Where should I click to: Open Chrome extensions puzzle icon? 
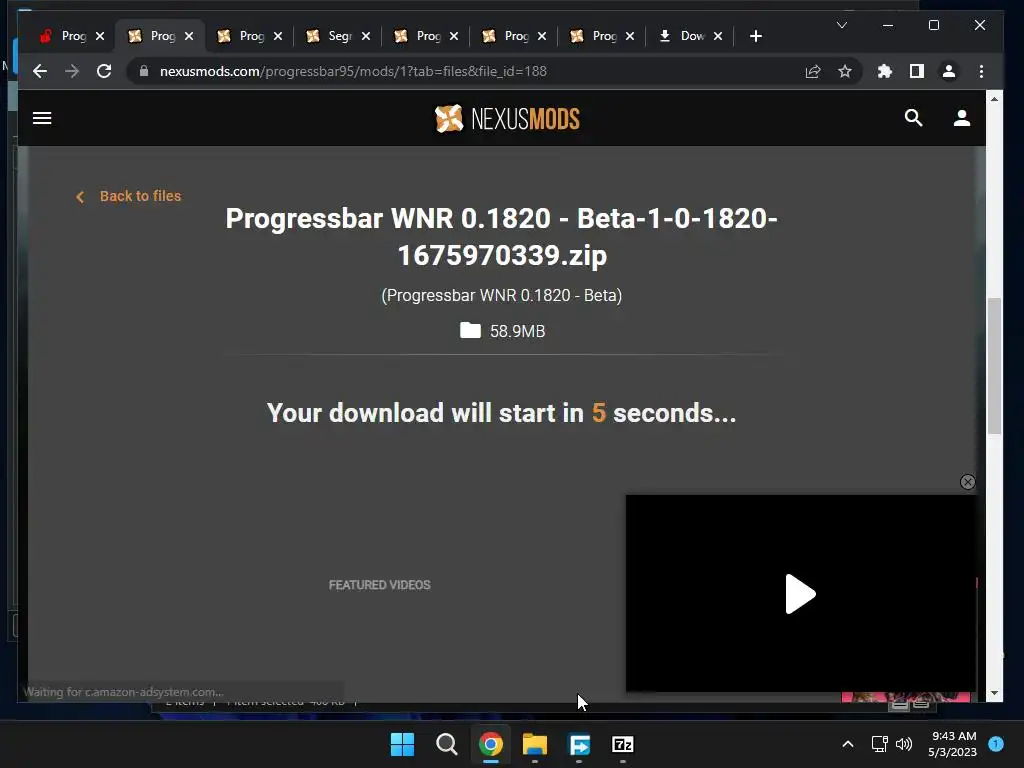coord(884,71)
